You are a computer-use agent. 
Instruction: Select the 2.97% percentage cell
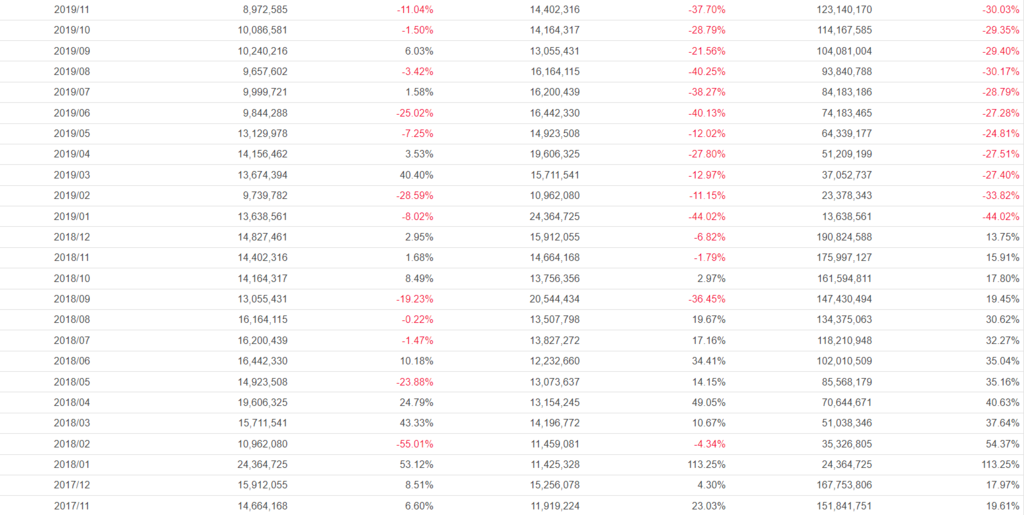click(709, 278)
